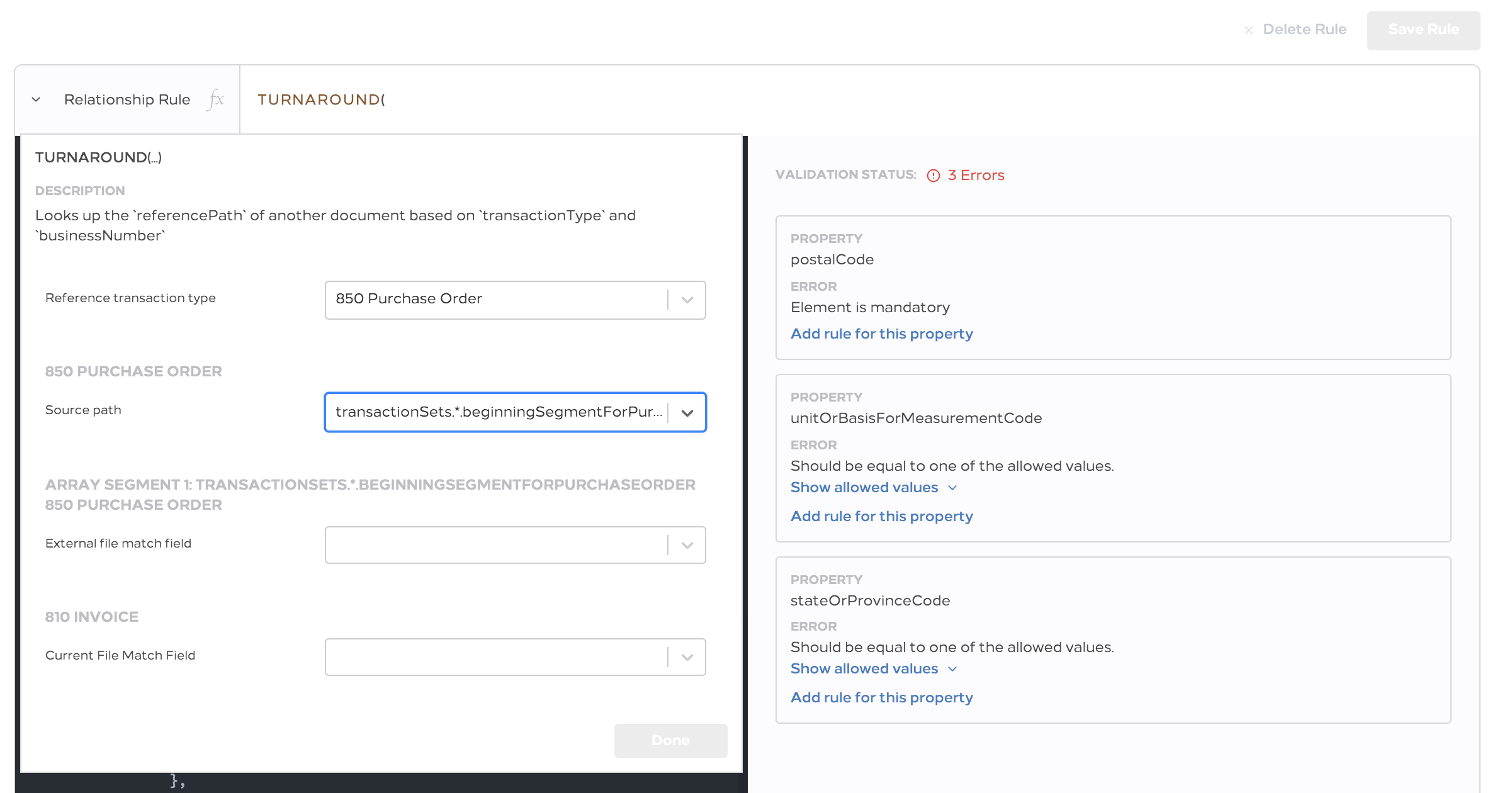Click the fx function icon
Image resolution: width=1512 pixels, height=793 pixels.
tap(215, 99)
